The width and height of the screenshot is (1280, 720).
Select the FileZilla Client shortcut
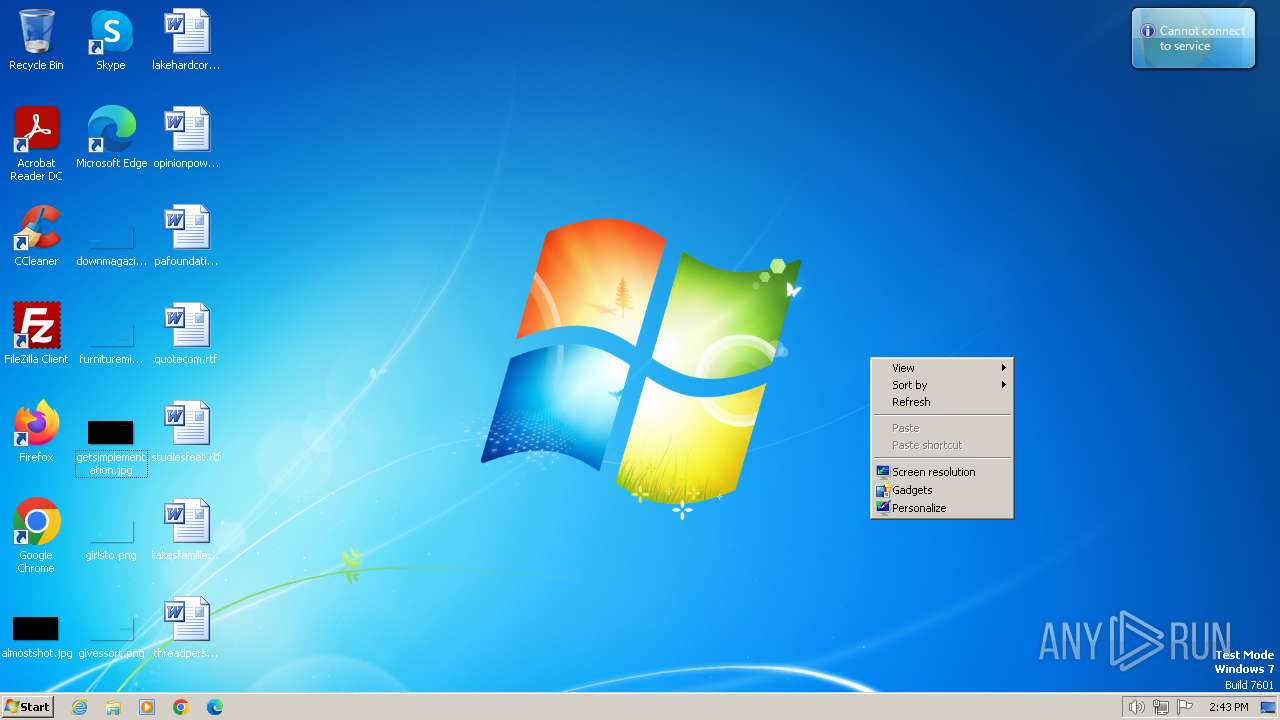pos(36,334)
